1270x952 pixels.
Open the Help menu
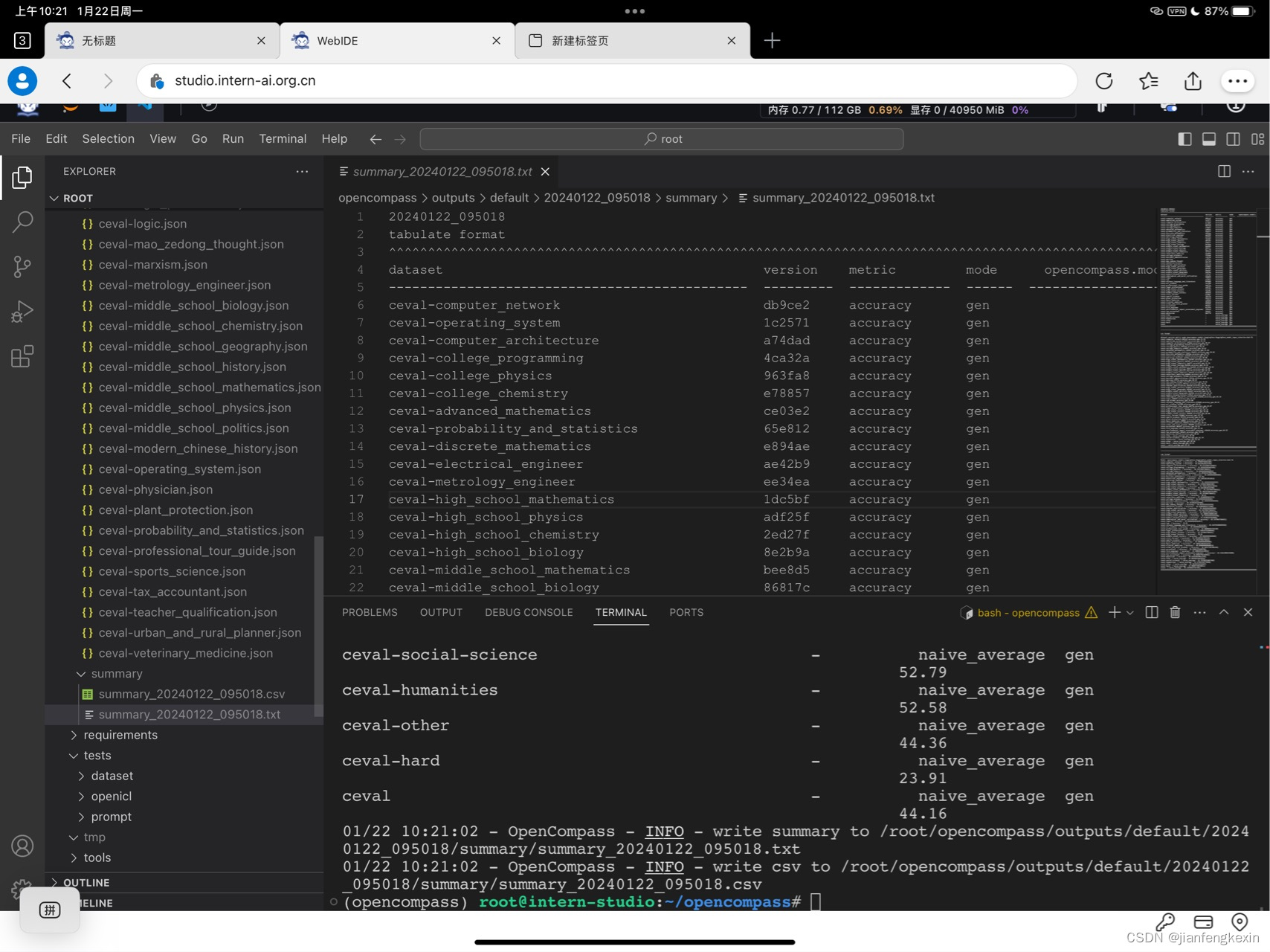pyautogui.click(x=335, y=139)
